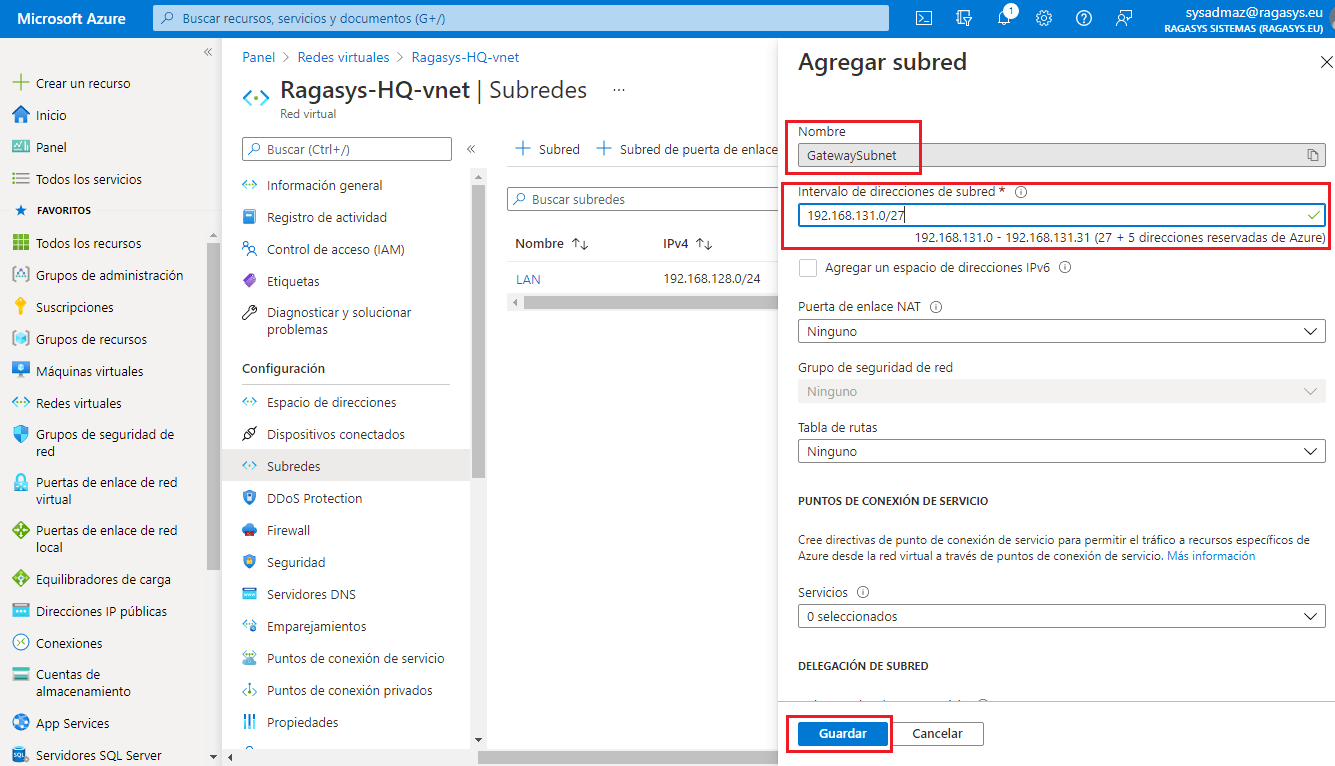Screen dimensions: 1335x766
Task: Open Servidores DNS menu item
Action: [311, 594]
